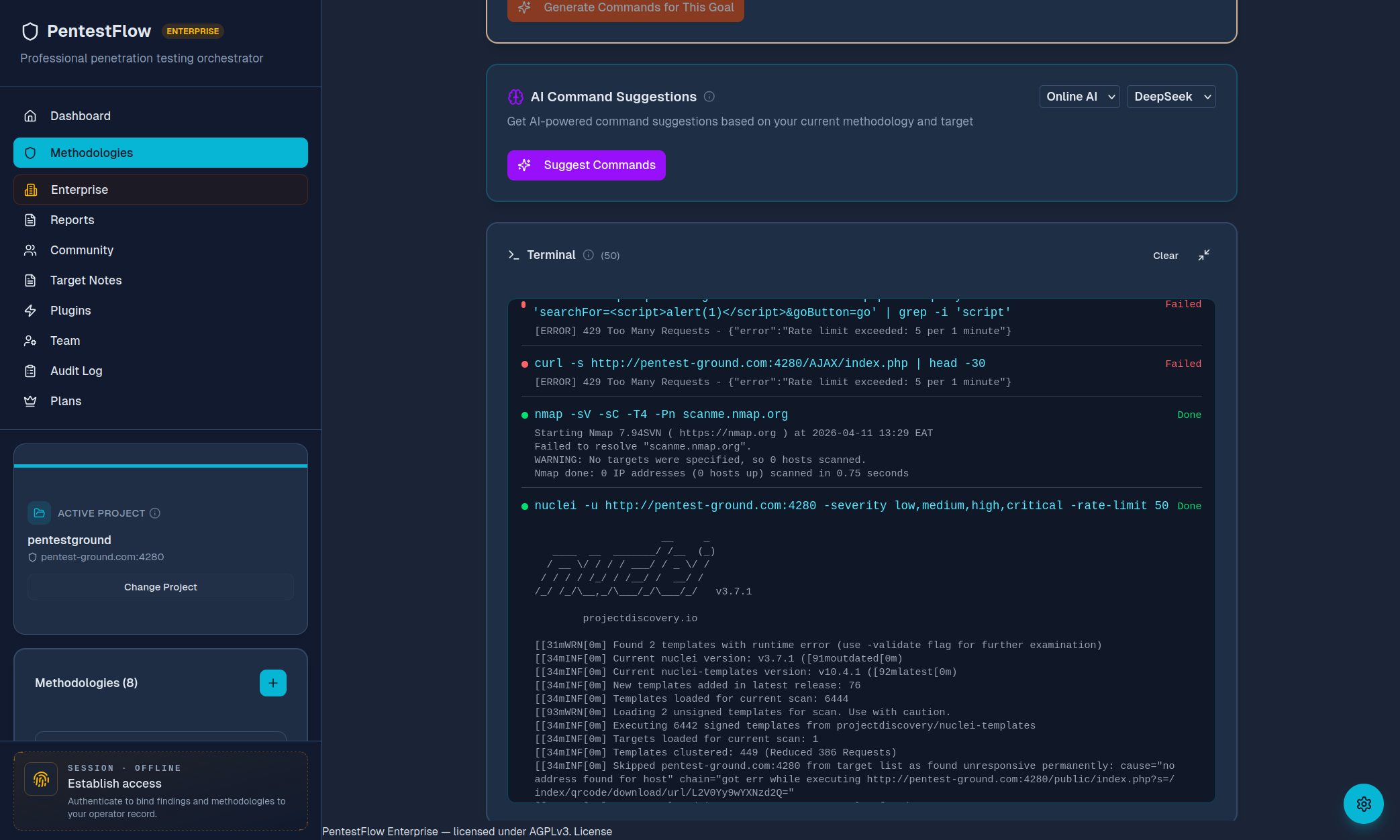Image resolution: width=1400 pixels, height=840 pixels.
Task: Click the terminal (50) entry count
Action: [x=610, y=256]
